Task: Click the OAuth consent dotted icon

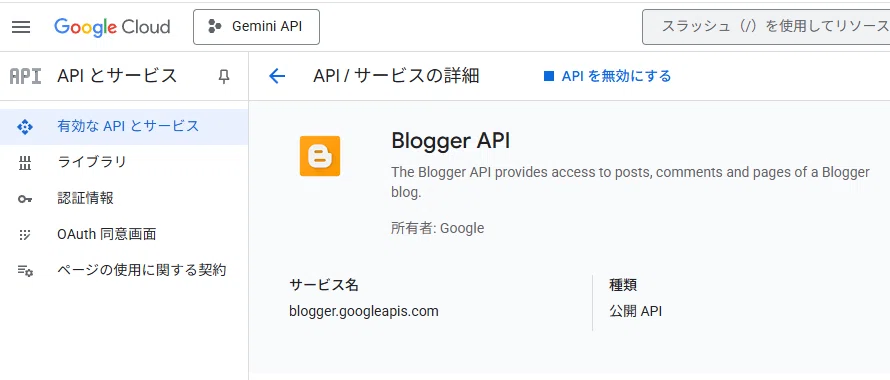Action: click(25, 235)
